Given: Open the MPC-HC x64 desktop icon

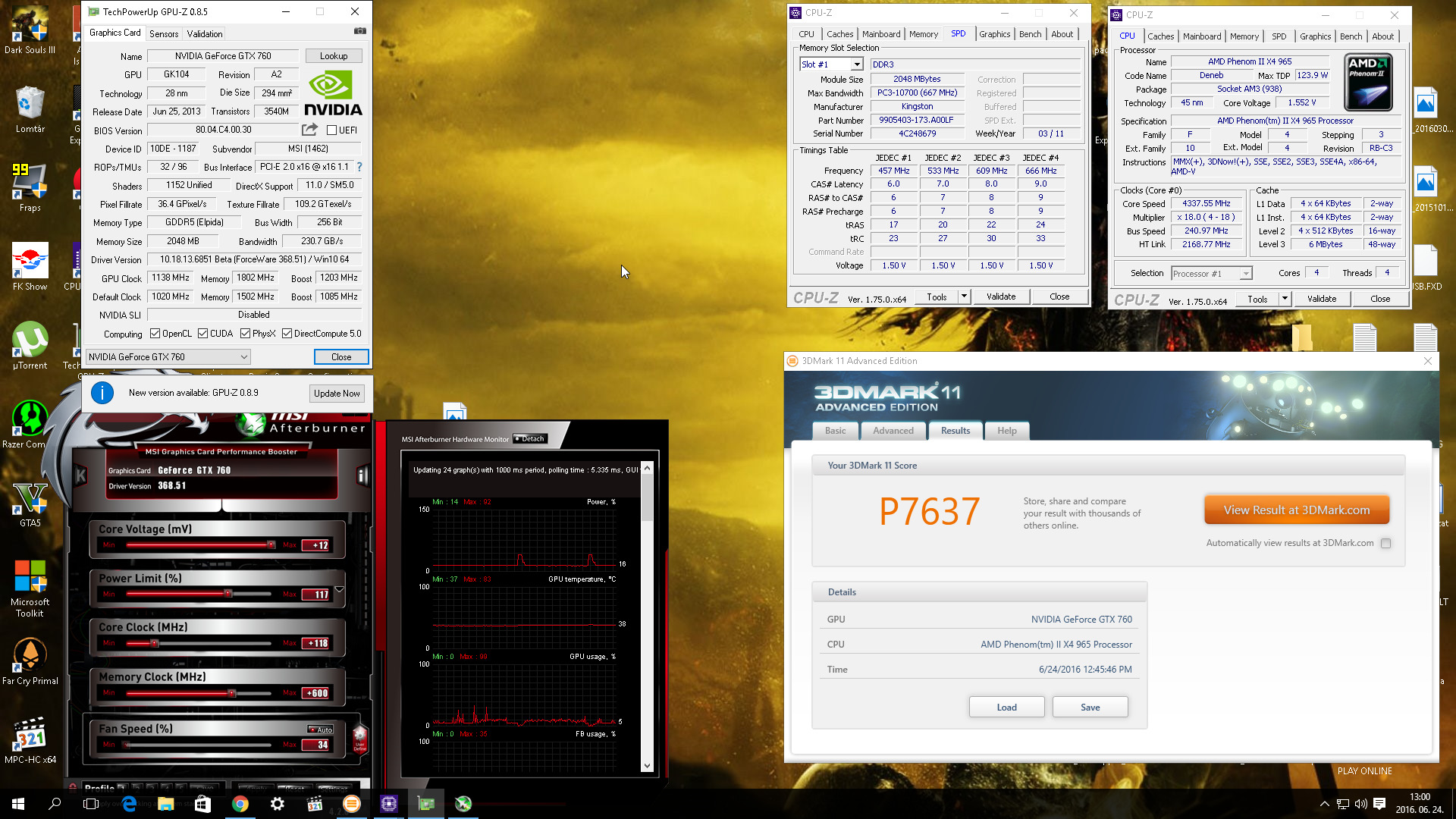Looking at the screenshot, I should (x=30, y=741).
